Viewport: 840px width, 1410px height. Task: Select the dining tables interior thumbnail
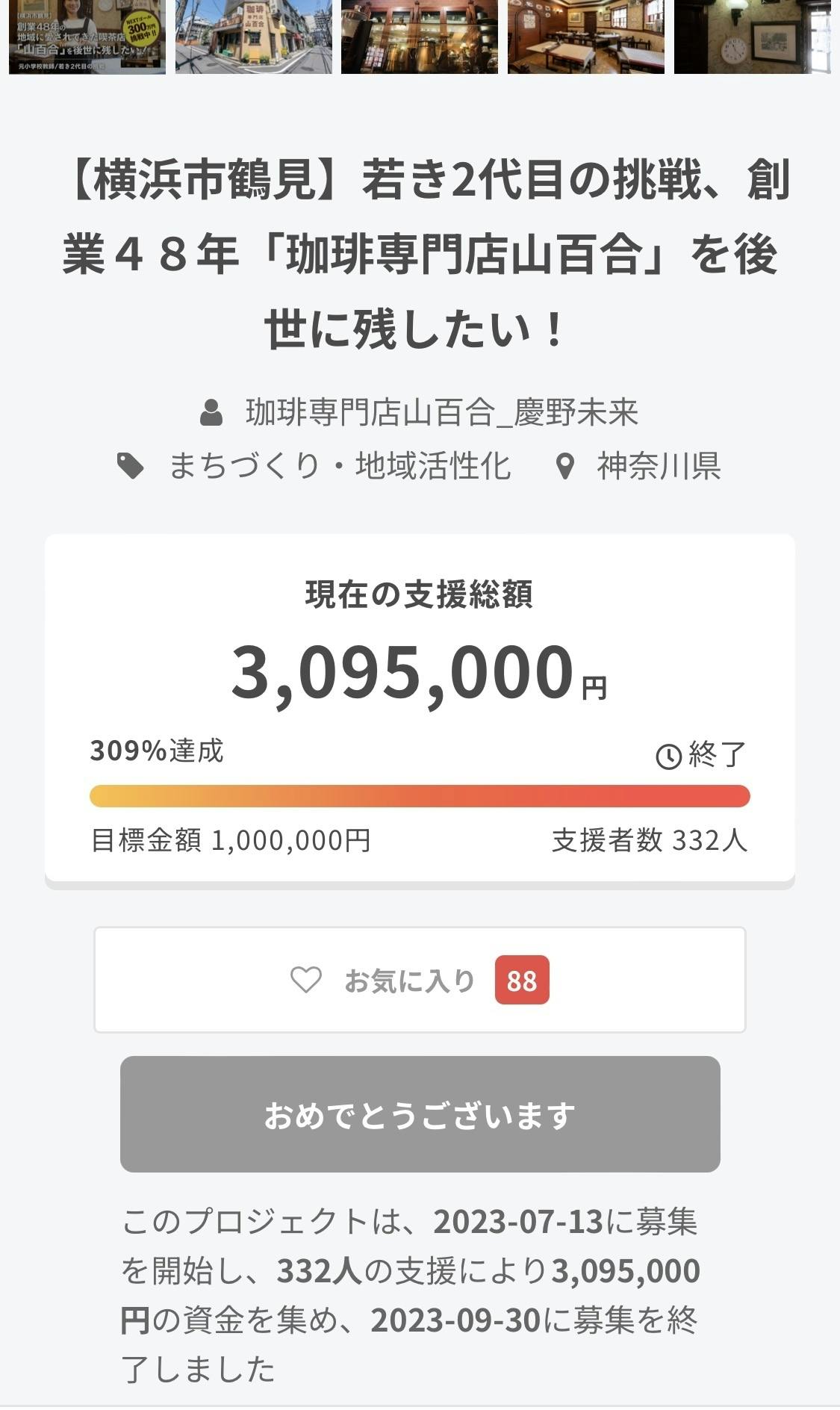[x=586, y=37]
